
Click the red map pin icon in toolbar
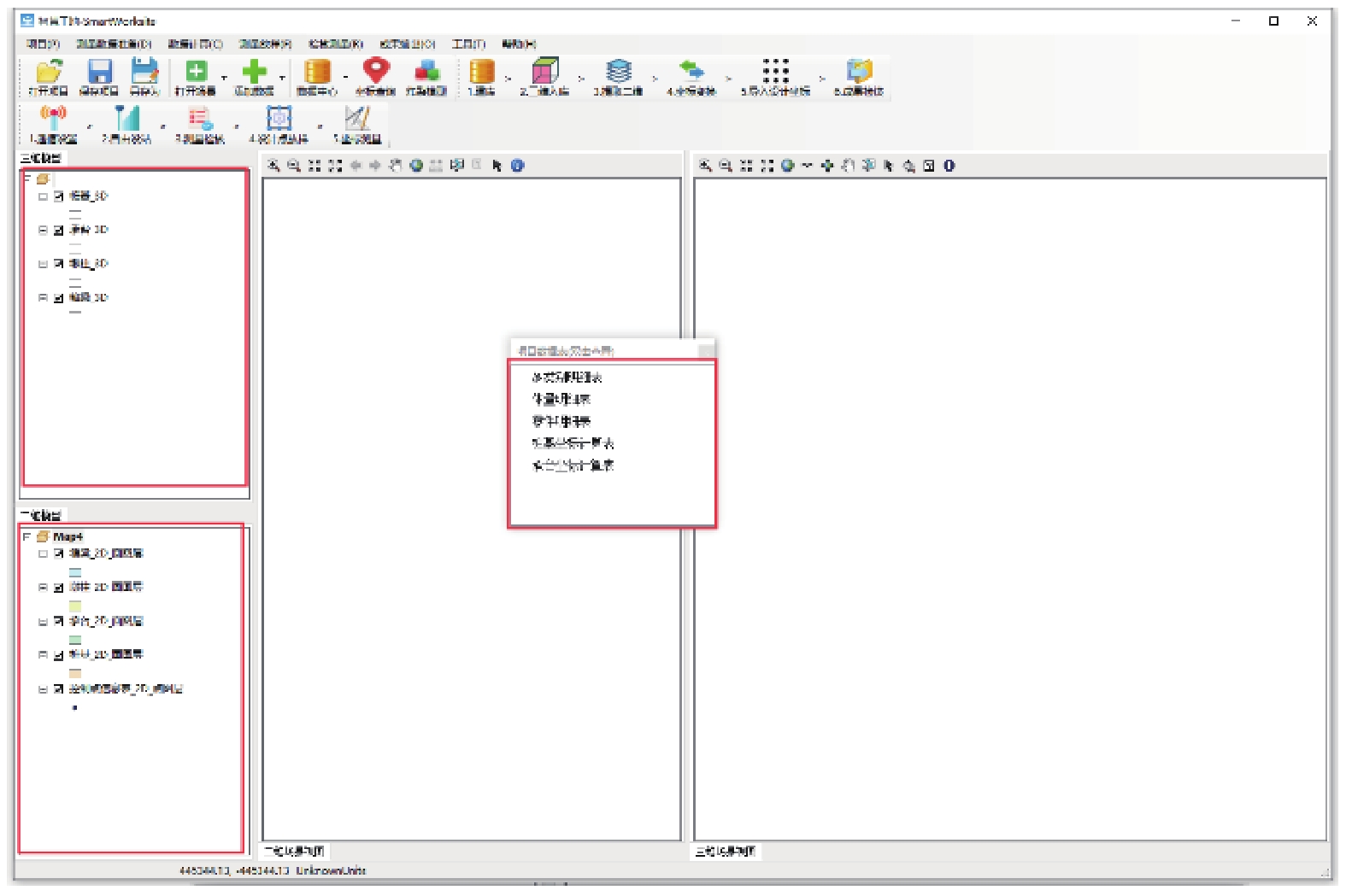[375, 70]
